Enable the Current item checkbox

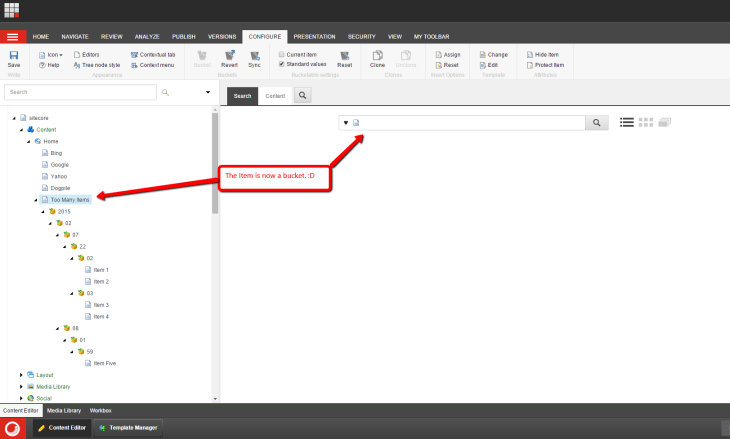282,55
